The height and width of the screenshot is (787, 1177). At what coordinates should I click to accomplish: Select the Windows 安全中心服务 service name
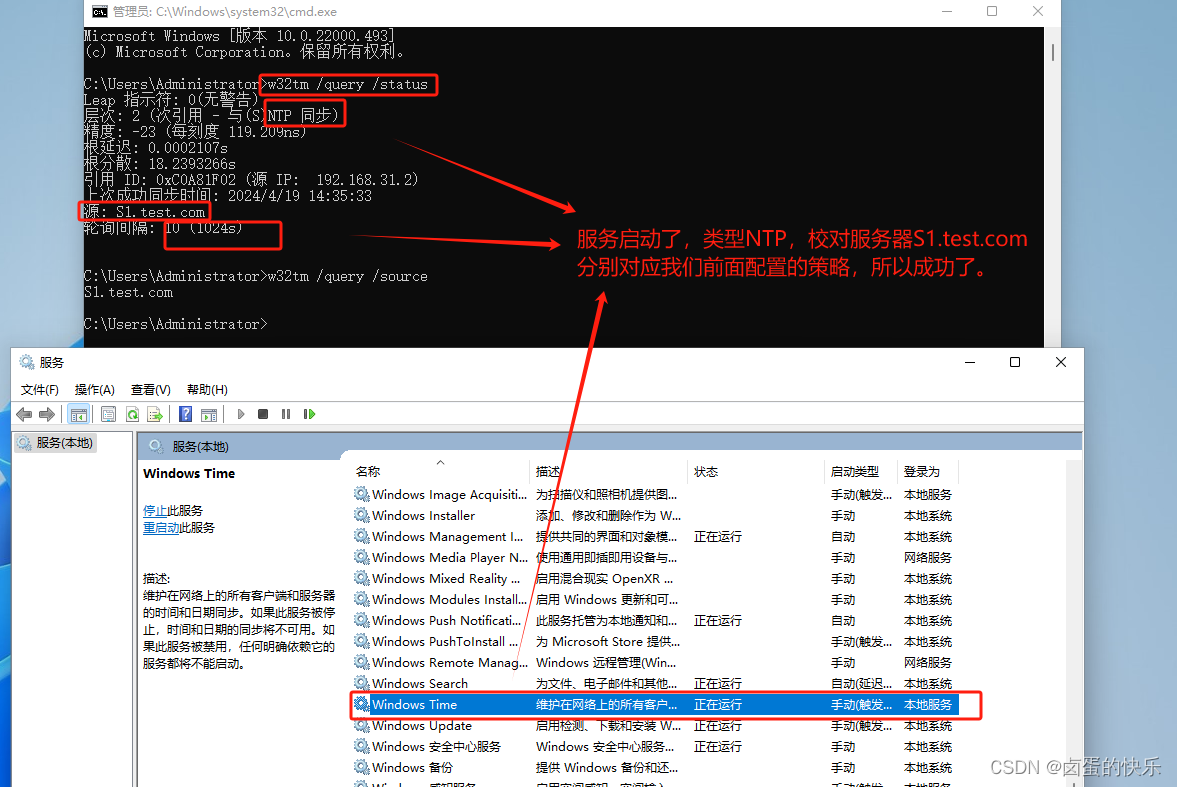[x=436, y=746]
